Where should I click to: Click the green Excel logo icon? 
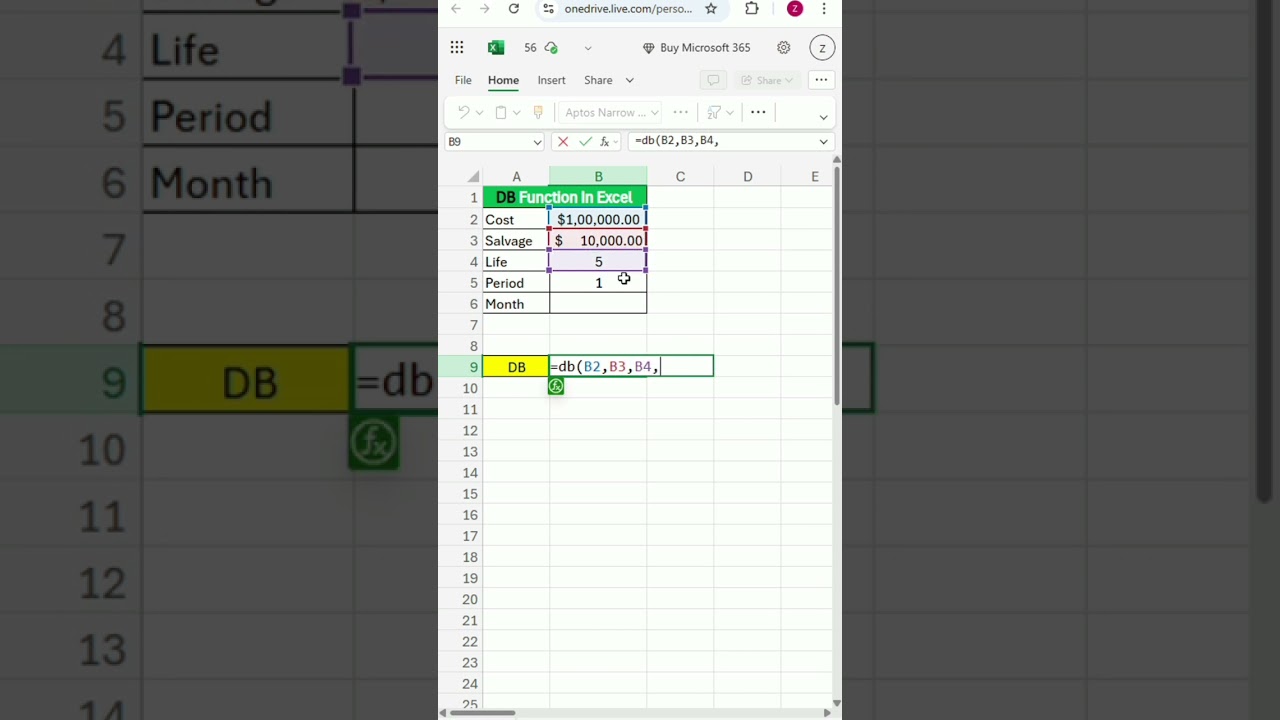coord(495,47)
